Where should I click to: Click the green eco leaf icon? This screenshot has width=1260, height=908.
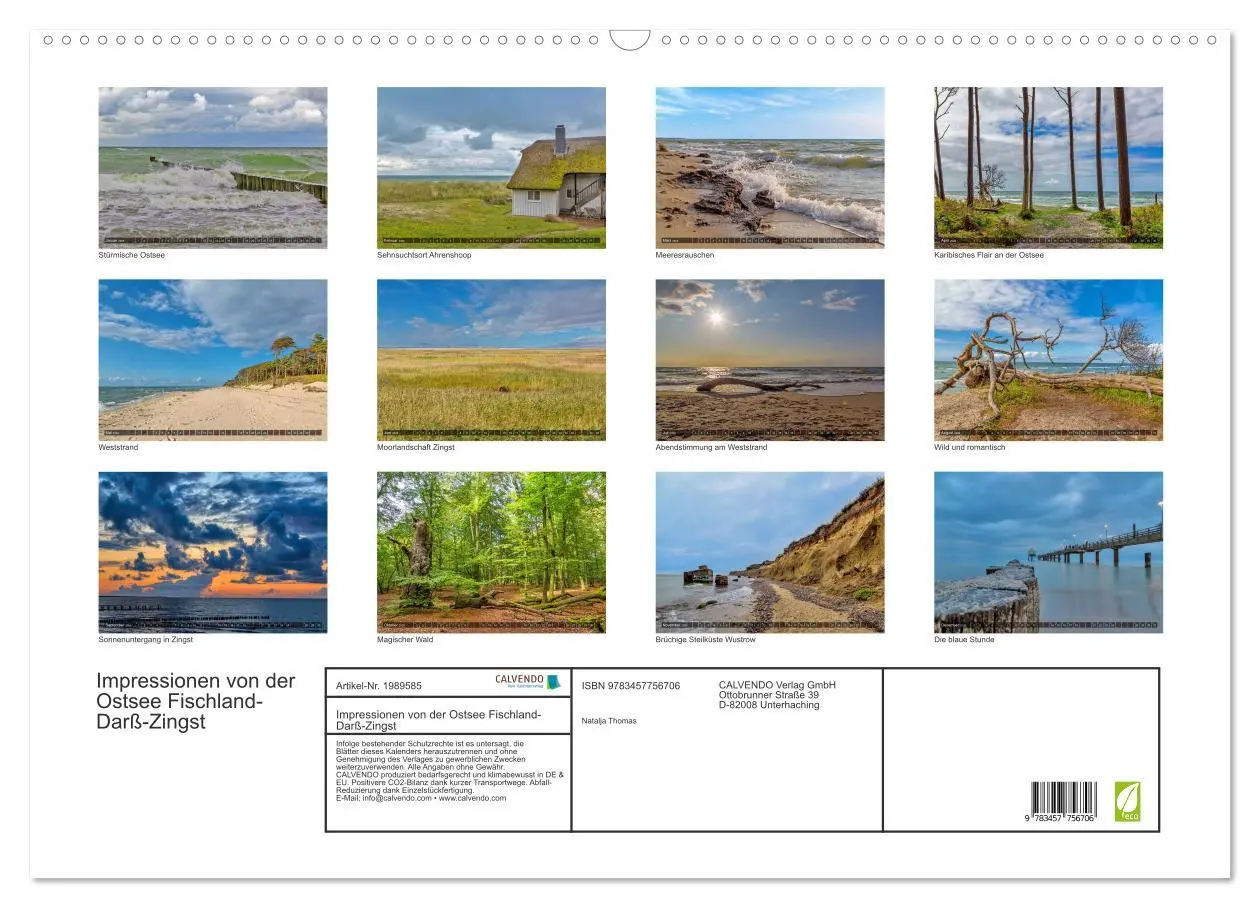tap(1127, 801)
